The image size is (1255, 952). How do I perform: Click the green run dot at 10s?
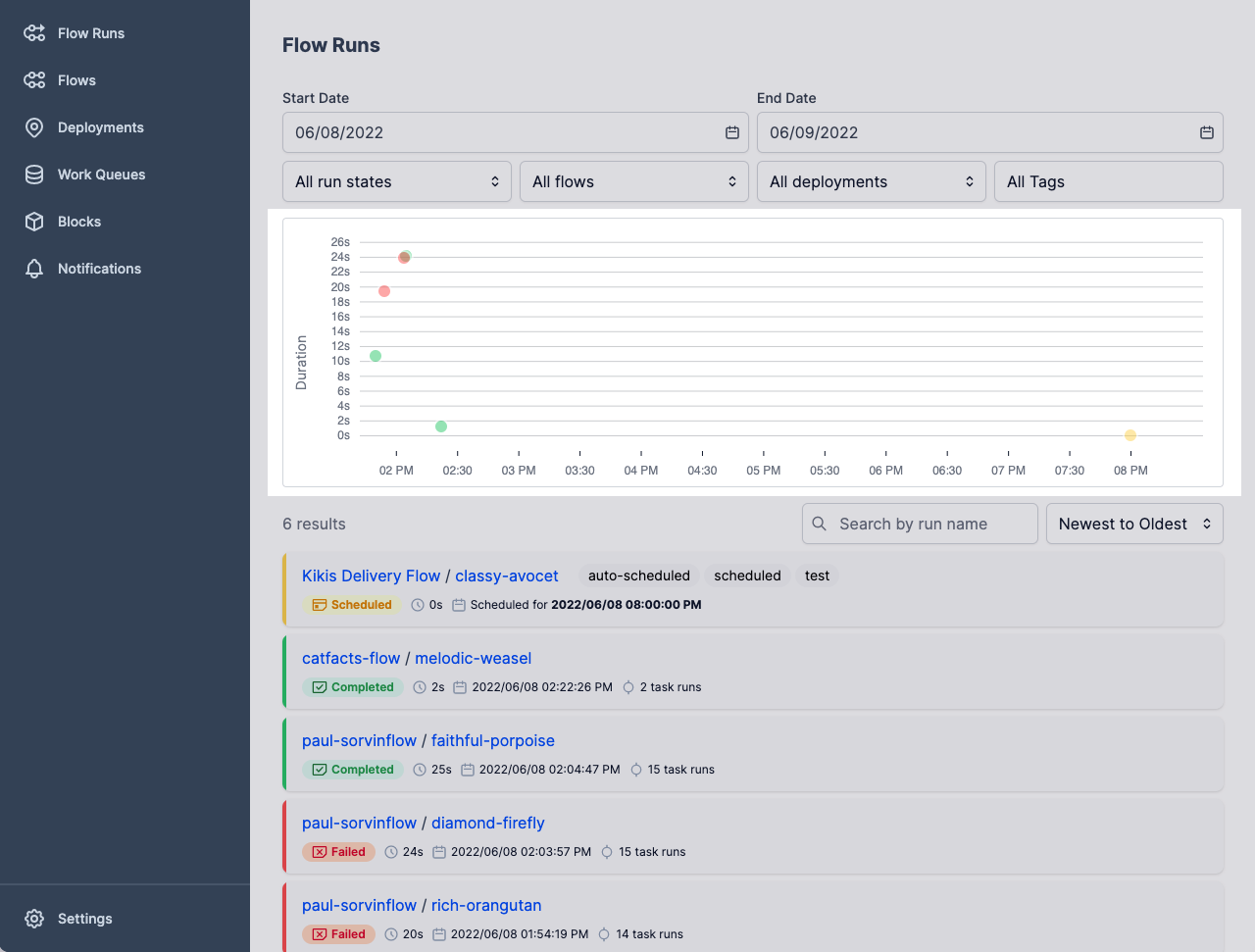tap(376, 356)
